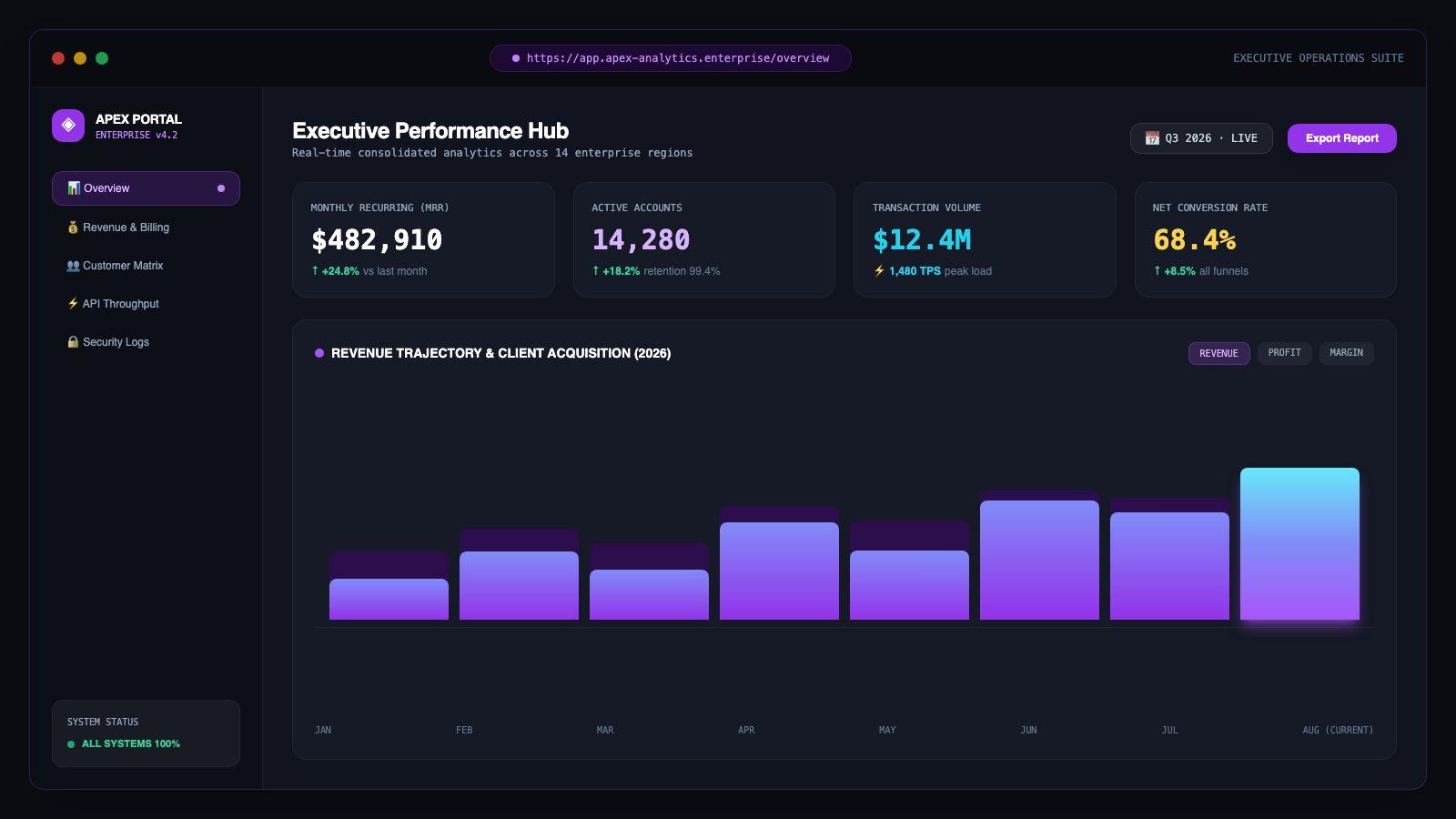Click the Export Report button
Screen dimensions: 1456x819
click(1341, 138)
